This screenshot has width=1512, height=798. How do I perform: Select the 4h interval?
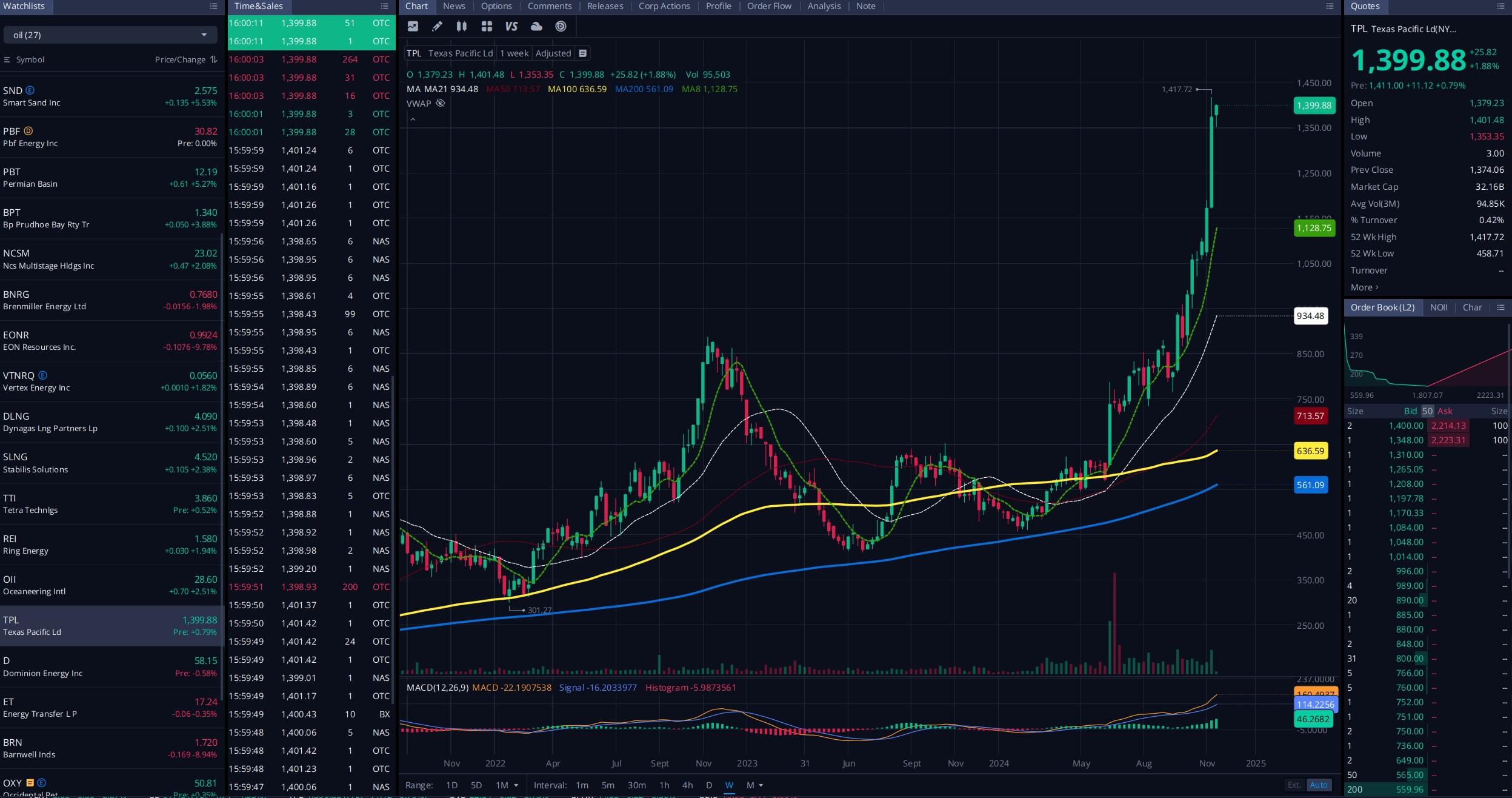click(687, 785)
